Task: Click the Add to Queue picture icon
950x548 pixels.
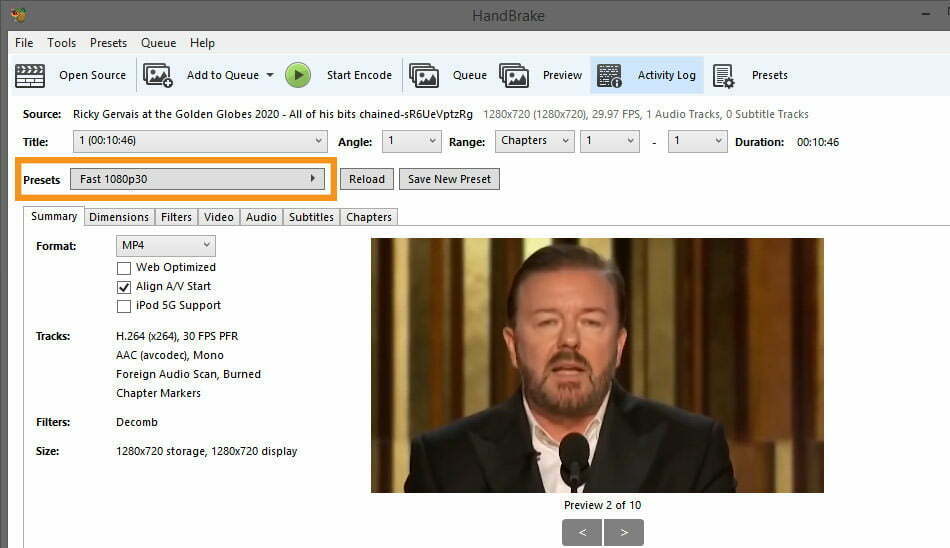Action: click(158, 76)
